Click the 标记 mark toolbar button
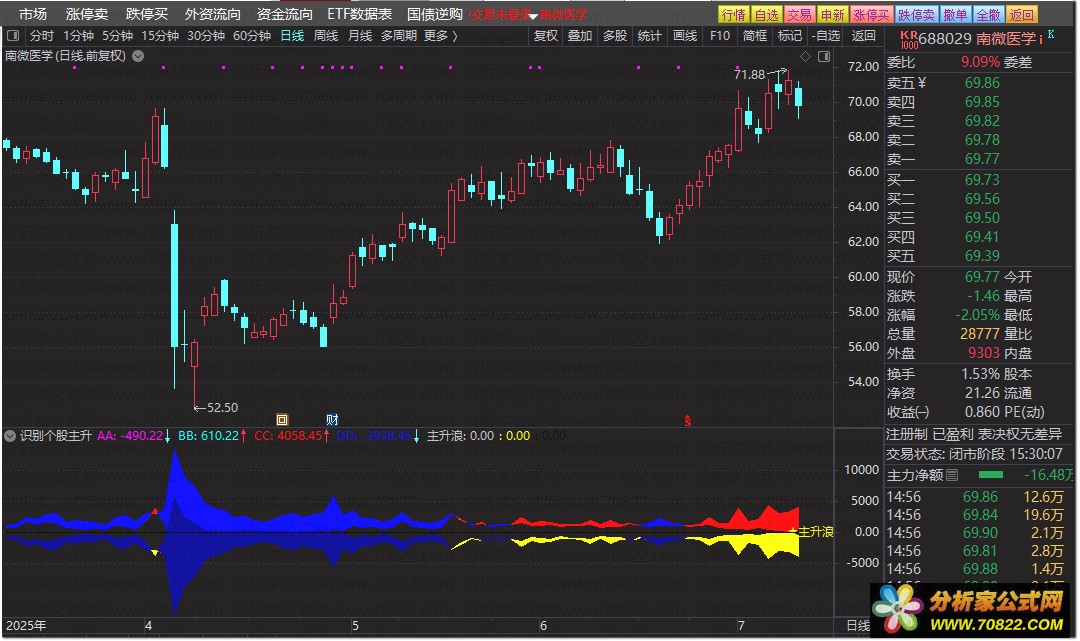 [789, 35]
